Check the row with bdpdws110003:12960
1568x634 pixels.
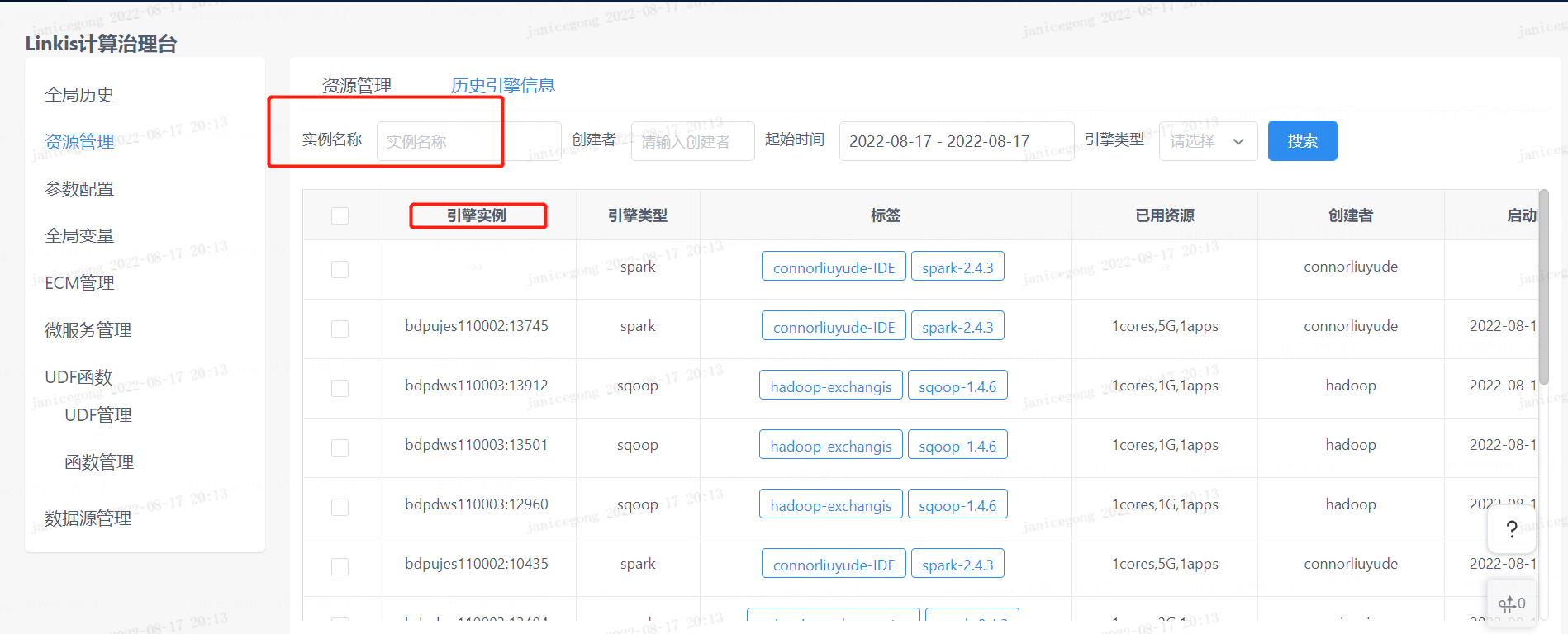coord(340,507)
